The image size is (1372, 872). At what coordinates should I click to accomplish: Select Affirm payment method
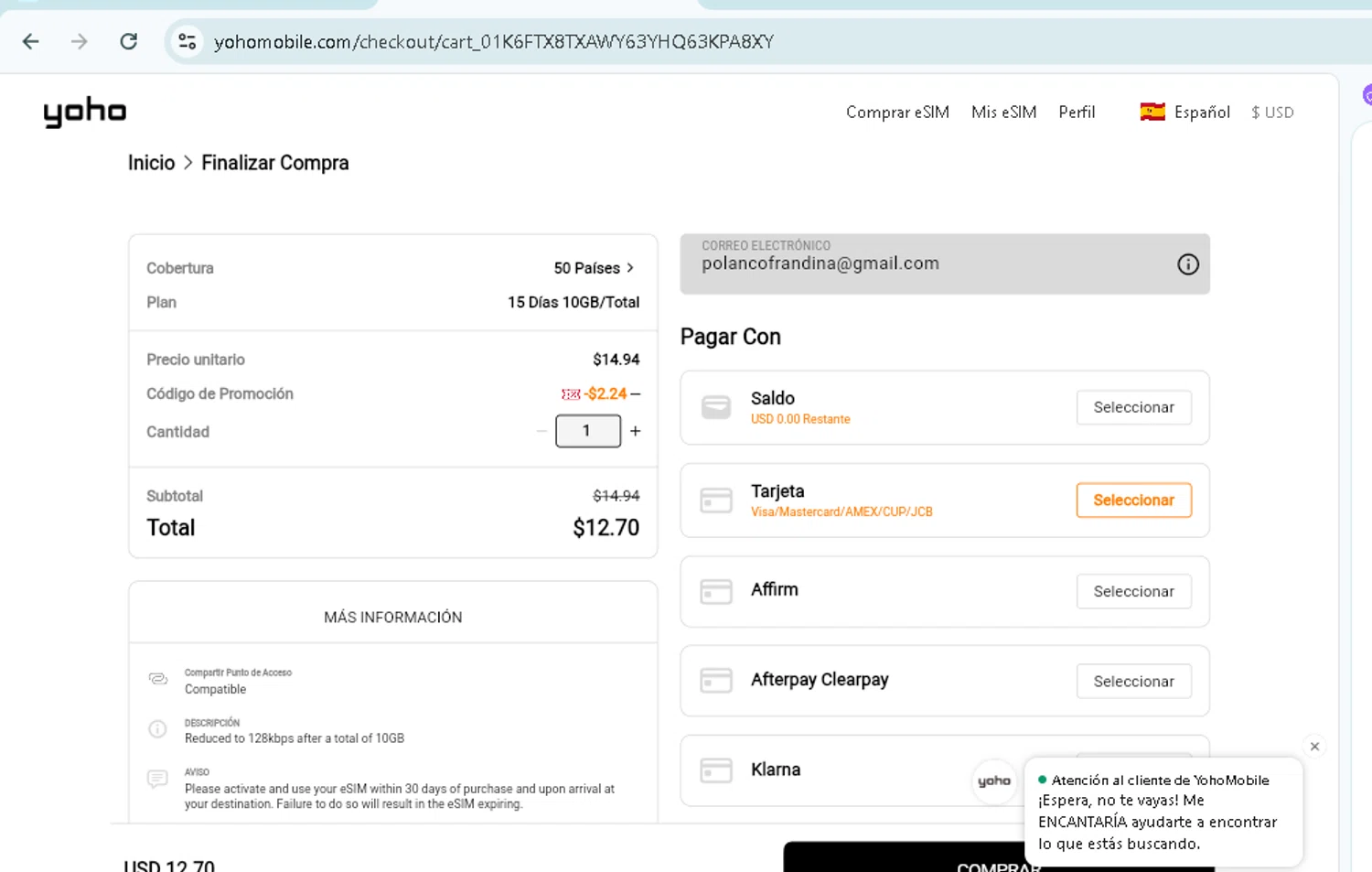[x=1133, y=591]
